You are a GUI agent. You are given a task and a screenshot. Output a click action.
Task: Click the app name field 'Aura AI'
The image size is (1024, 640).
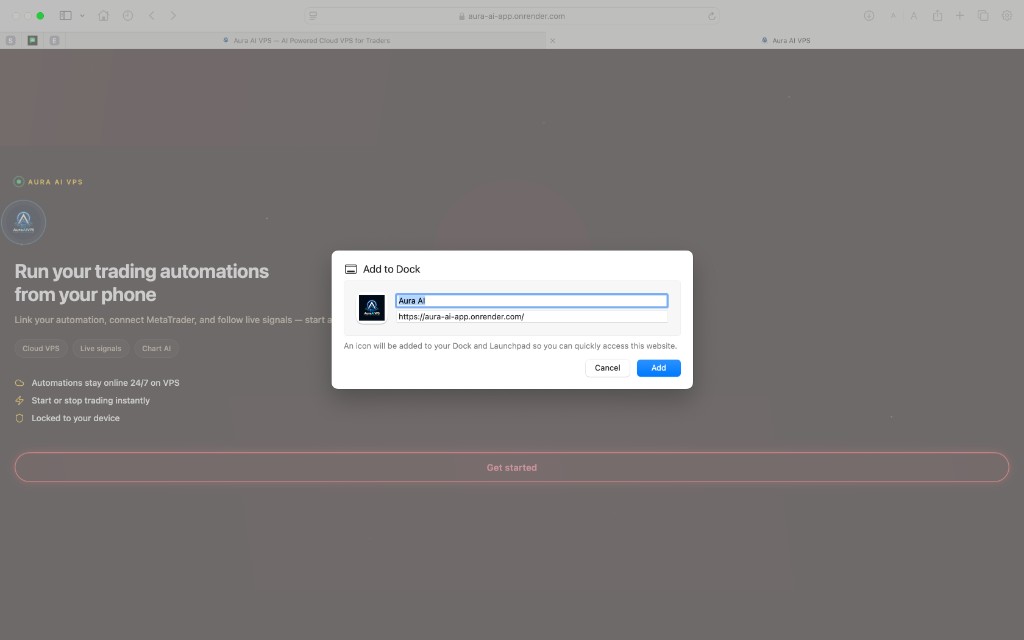coord(532,300)
